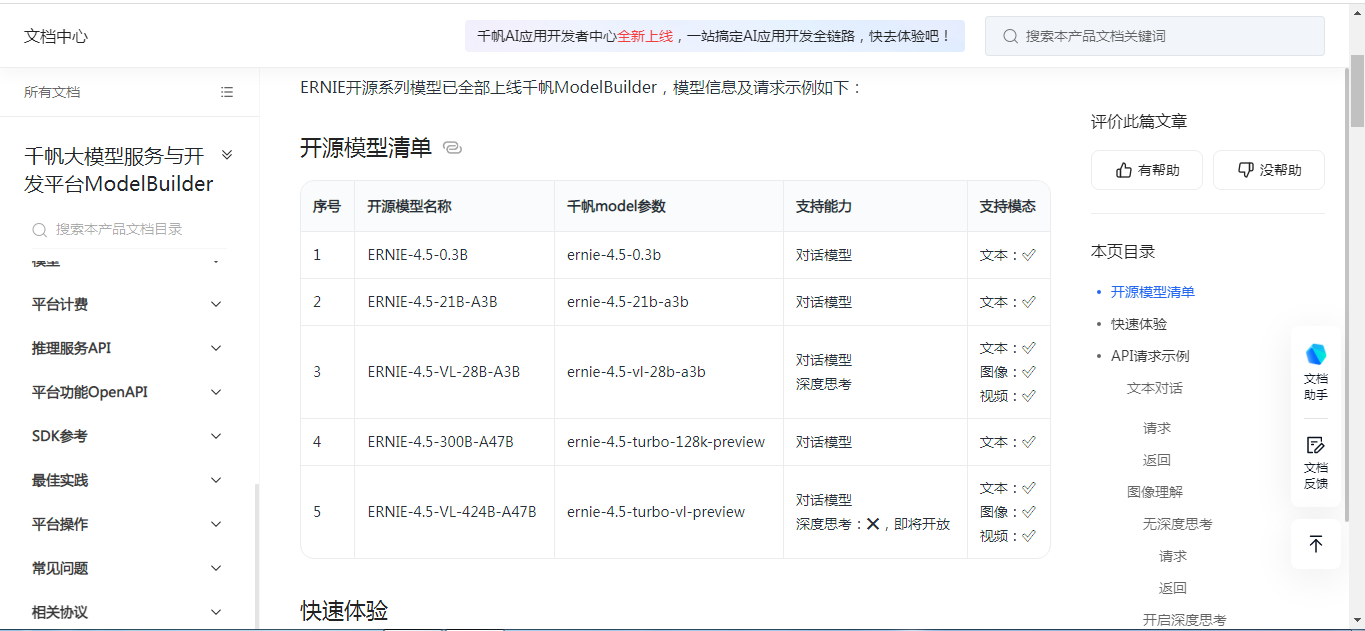Click model parameter ernie-4.5-vl-28b-a3b
1365x631 pixels.
click(x=637, y=372)
